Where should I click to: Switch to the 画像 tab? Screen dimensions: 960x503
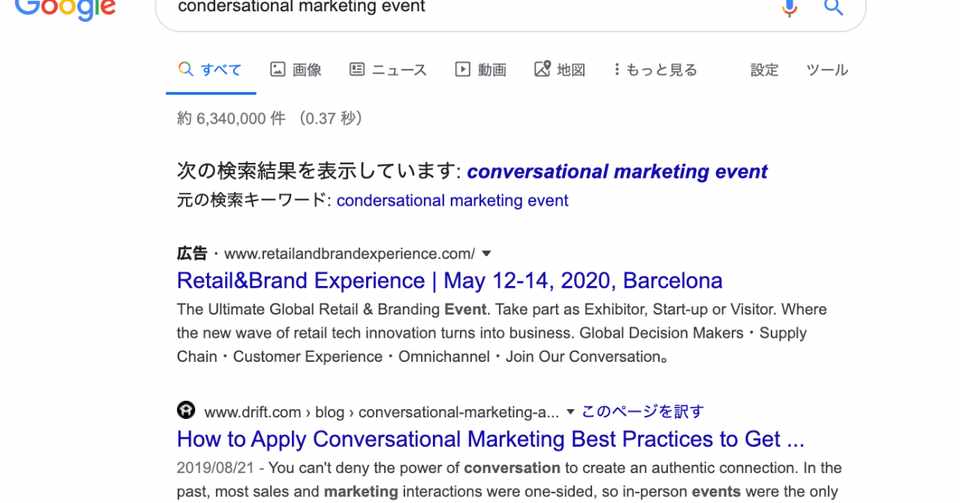(x=296, y=70)
